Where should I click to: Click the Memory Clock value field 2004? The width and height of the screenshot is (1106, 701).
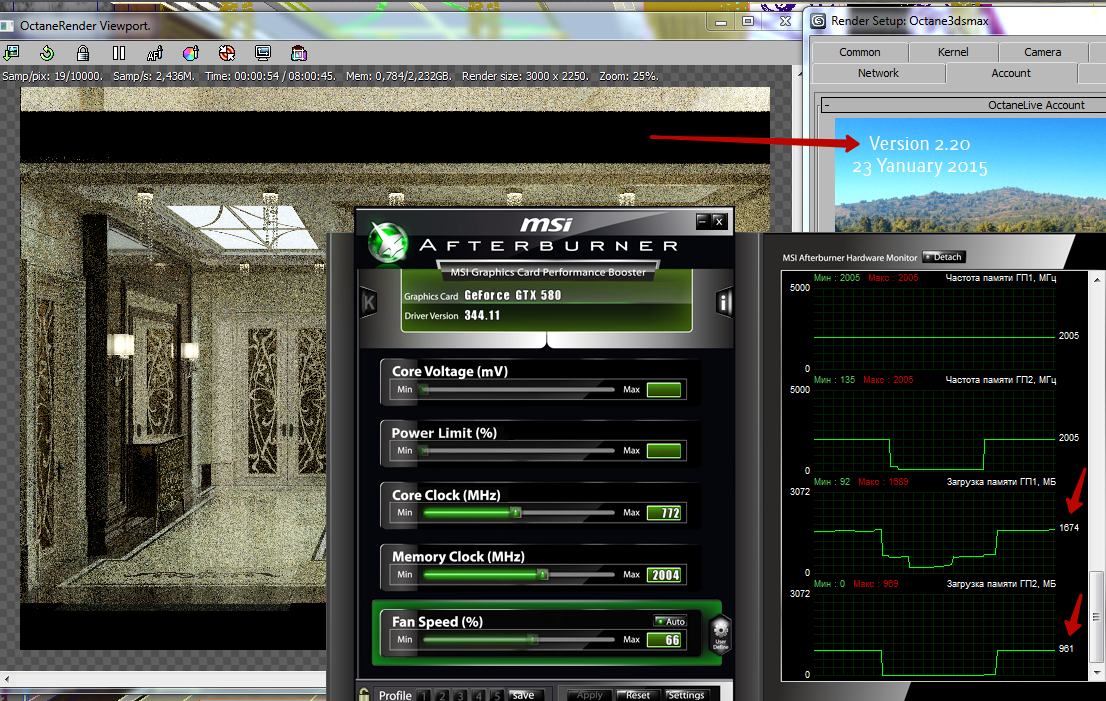coord(664,575)
